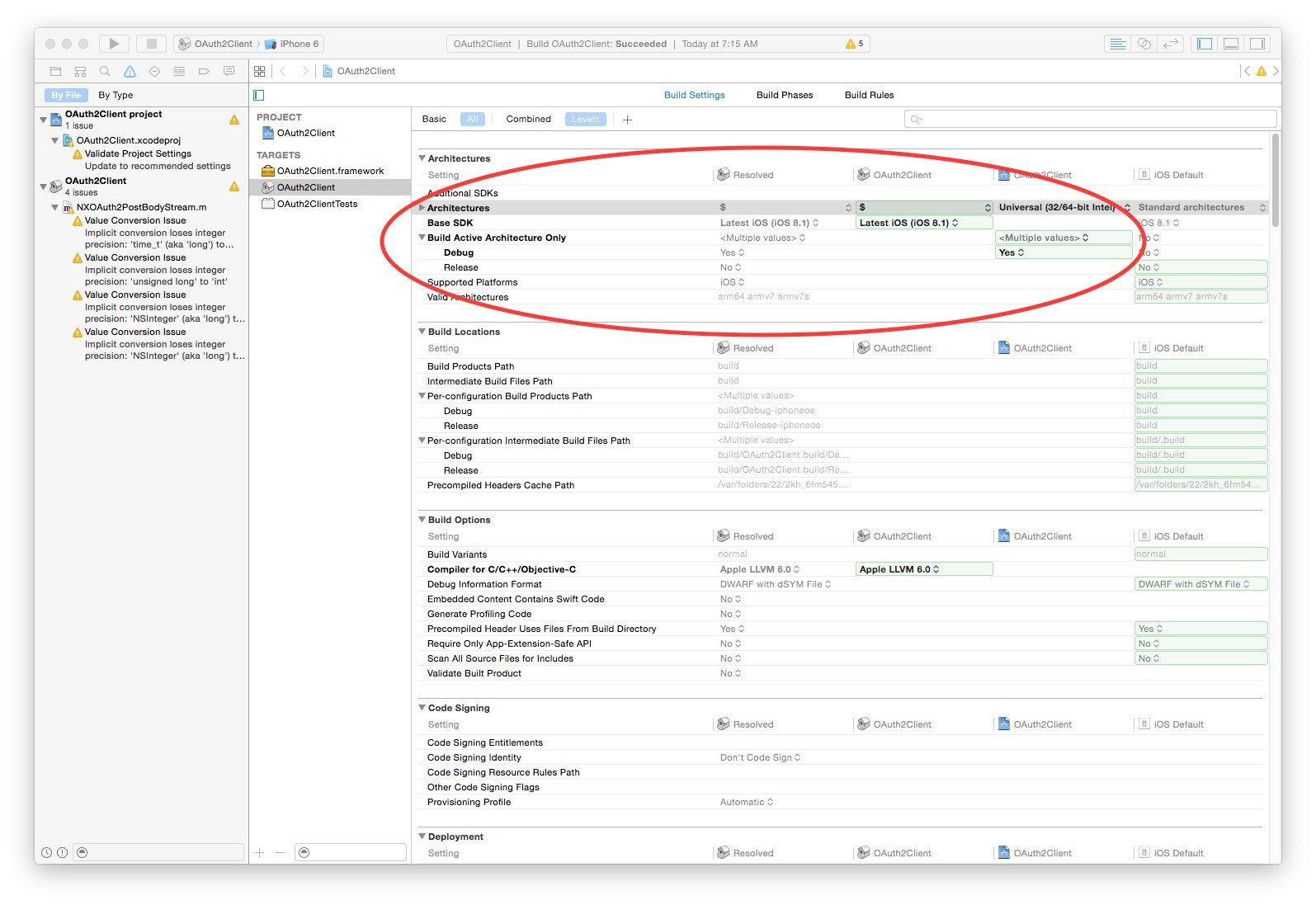Viewport: 1316px width, 905px height.
Task: Jump to the previous issue arrow
Action: [x=1247, y=71]
